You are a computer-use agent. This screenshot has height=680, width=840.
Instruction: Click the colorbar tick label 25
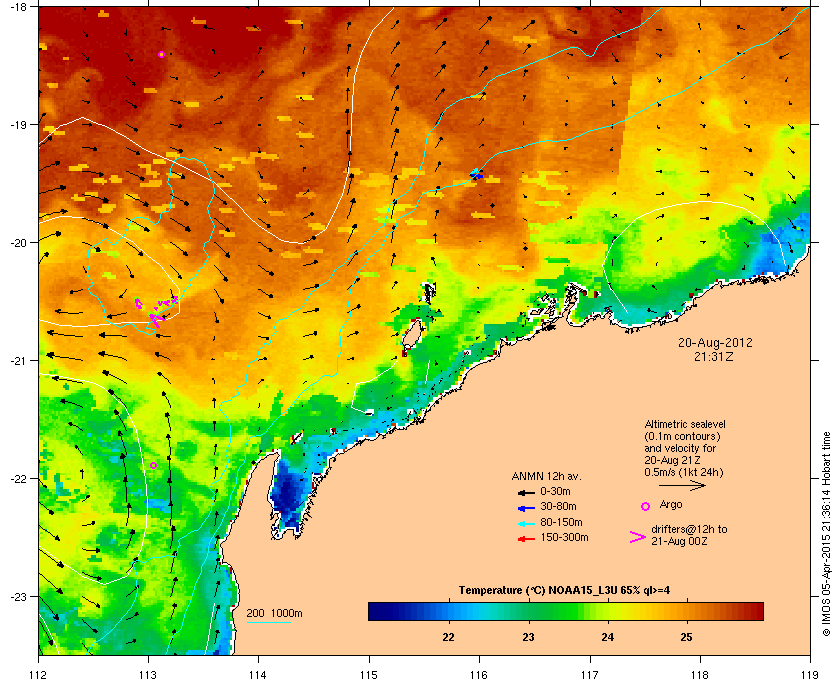(686, 637)
